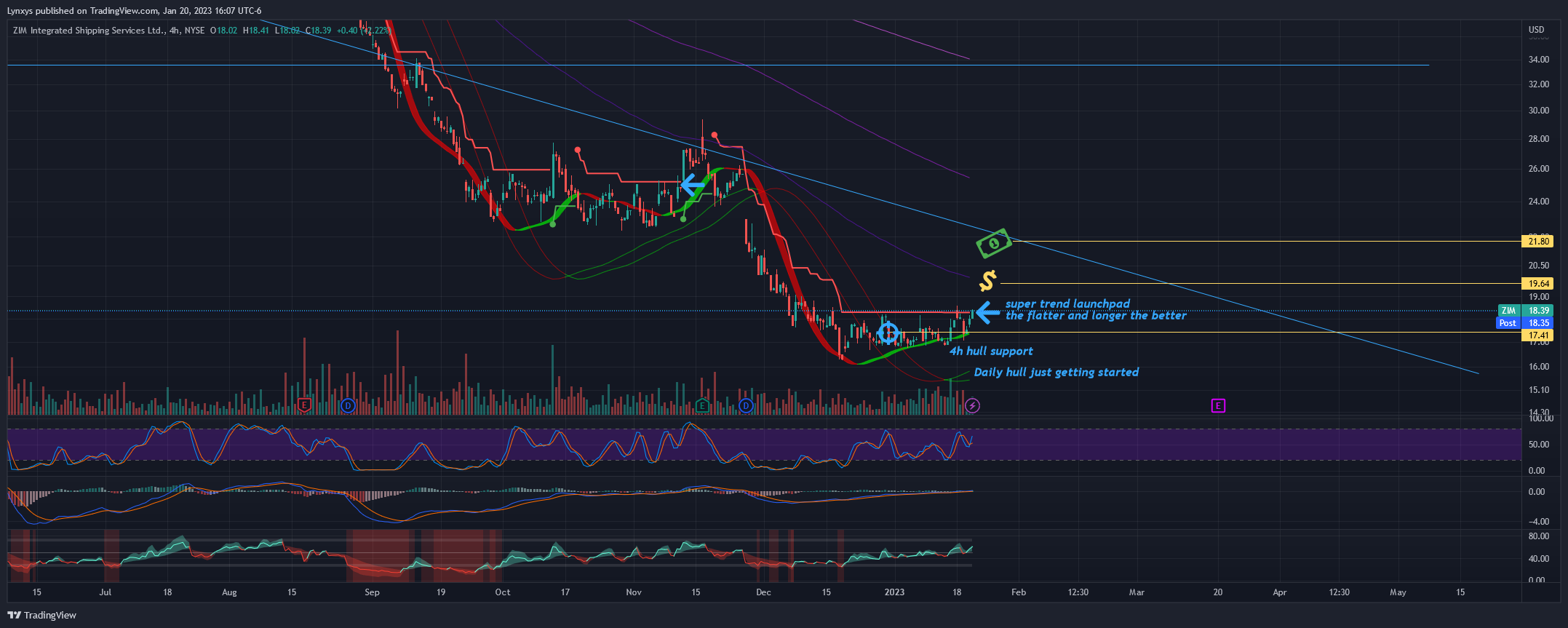Click the Lynxys published on TradingView.com line
Image resolution: width=1568 pixels, height=628 pixels.
(135, 11)
